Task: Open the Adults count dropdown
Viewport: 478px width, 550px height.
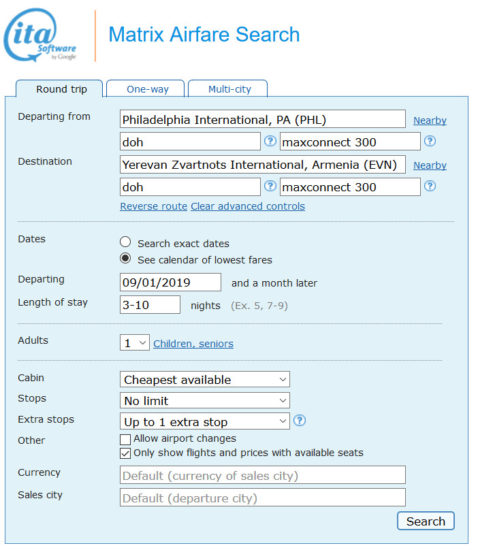Action: 135,343
